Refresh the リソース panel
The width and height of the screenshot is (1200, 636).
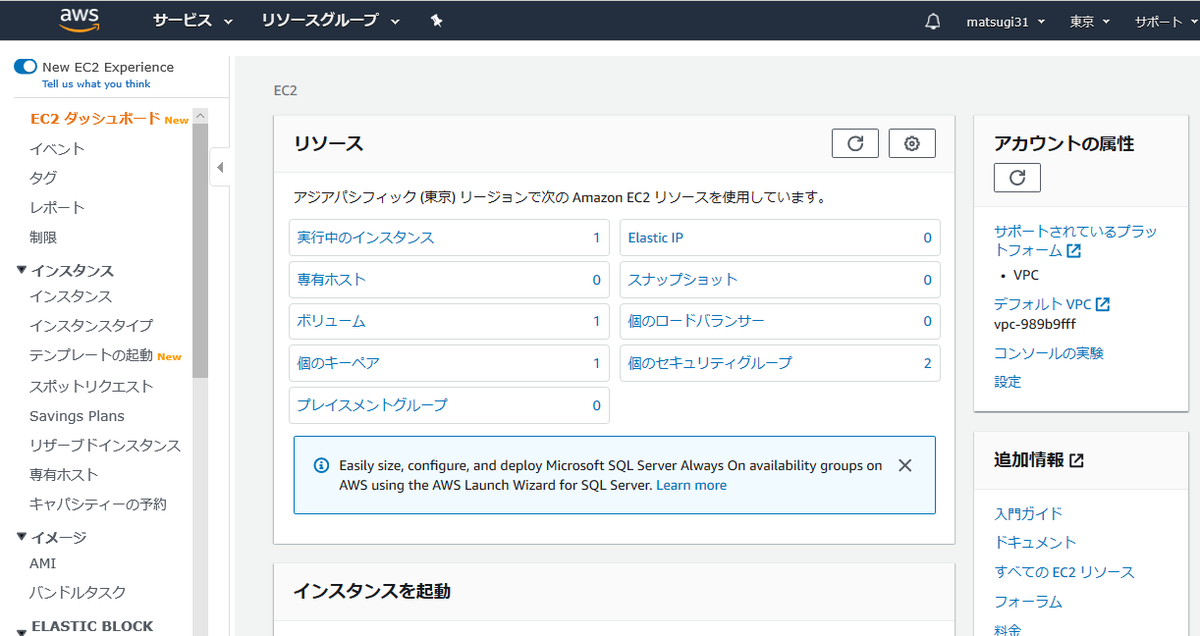(855, 143)
